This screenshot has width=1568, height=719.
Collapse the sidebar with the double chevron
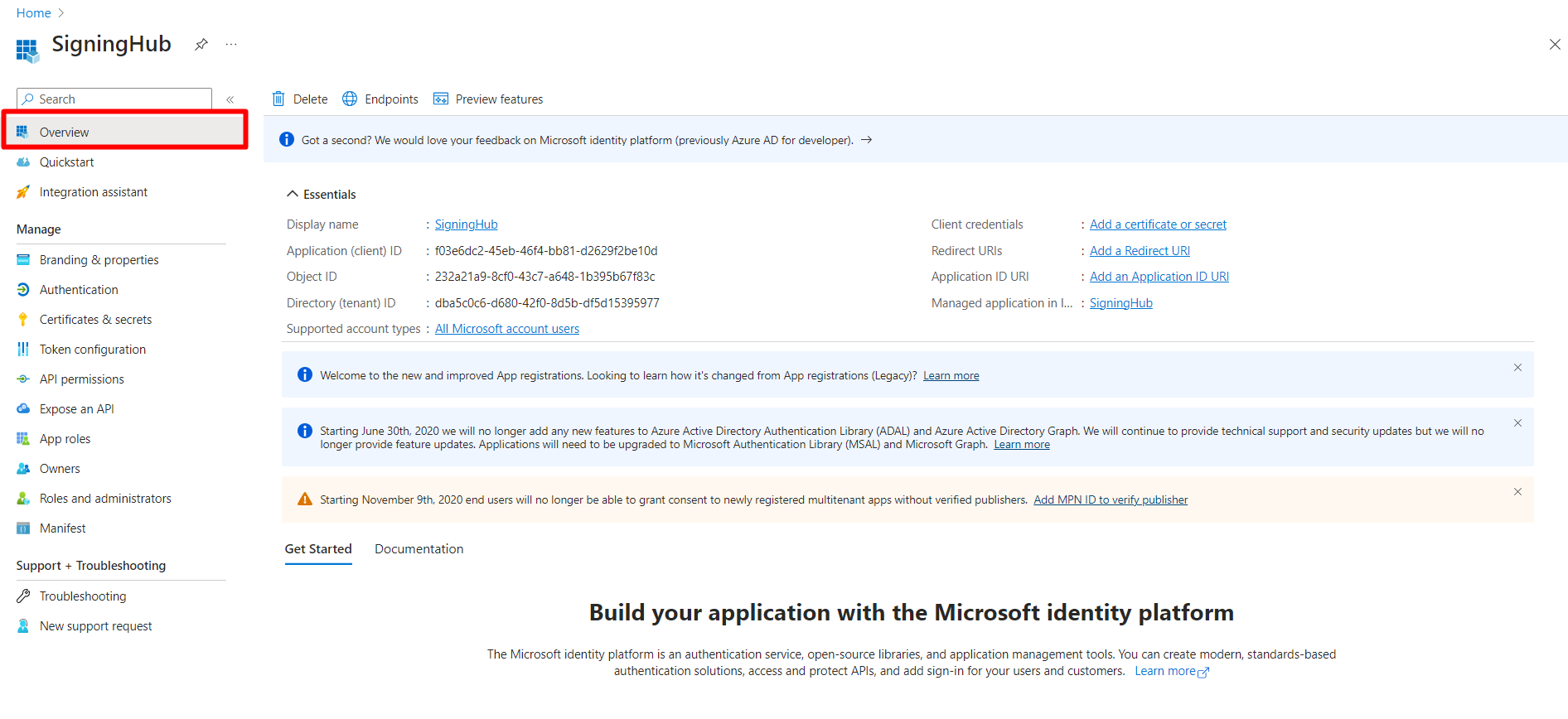230,99
